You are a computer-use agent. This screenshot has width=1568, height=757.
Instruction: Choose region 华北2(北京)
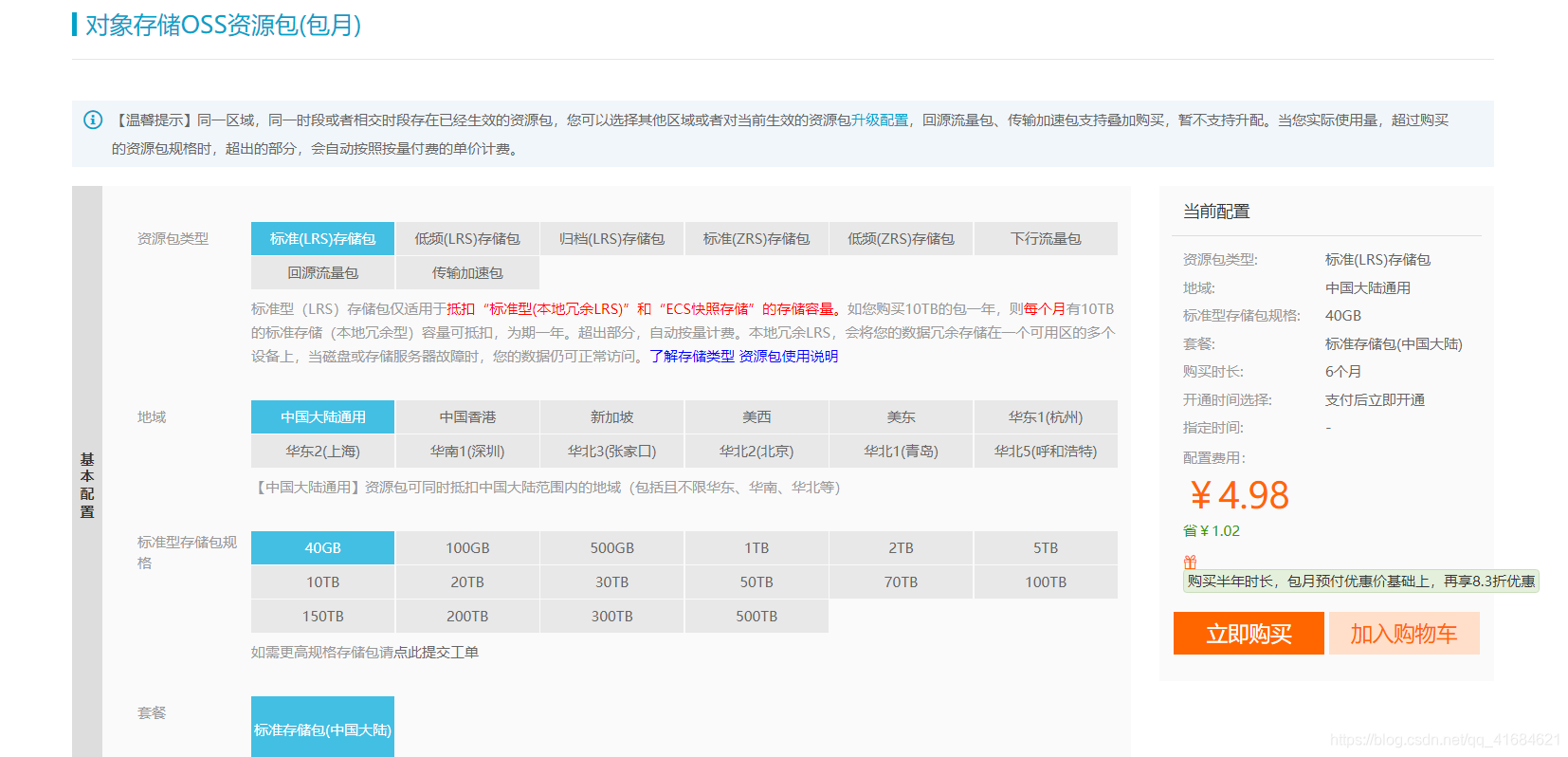tap(757, 452)
